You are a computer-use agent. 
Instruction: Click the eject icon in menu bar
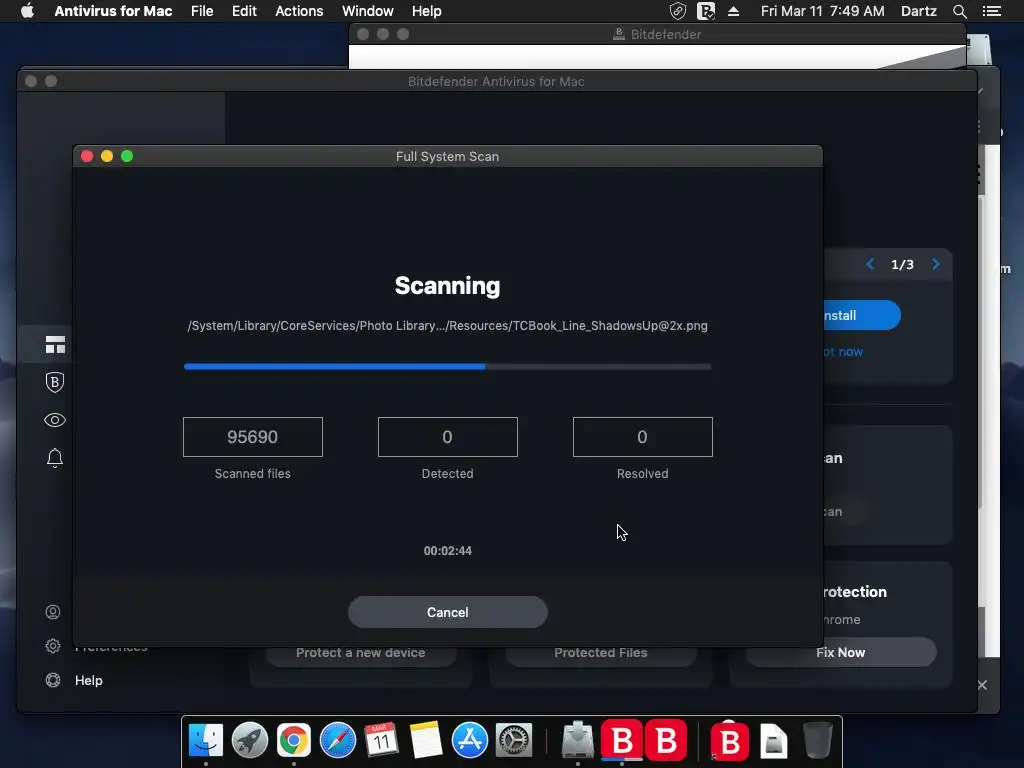pos(733,11)
